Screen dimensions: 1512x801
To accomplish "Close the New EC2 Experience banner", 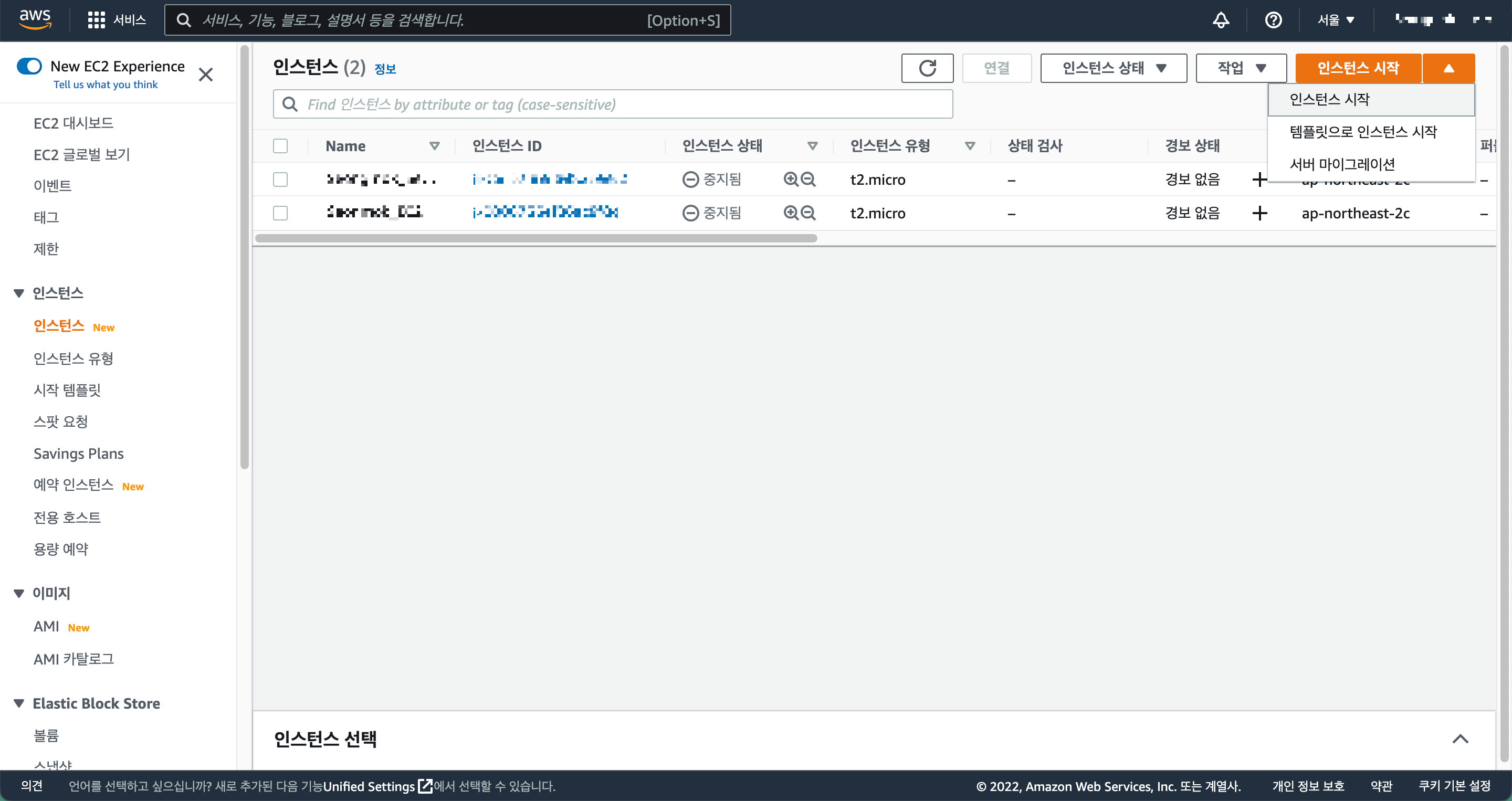I will 205,75.
